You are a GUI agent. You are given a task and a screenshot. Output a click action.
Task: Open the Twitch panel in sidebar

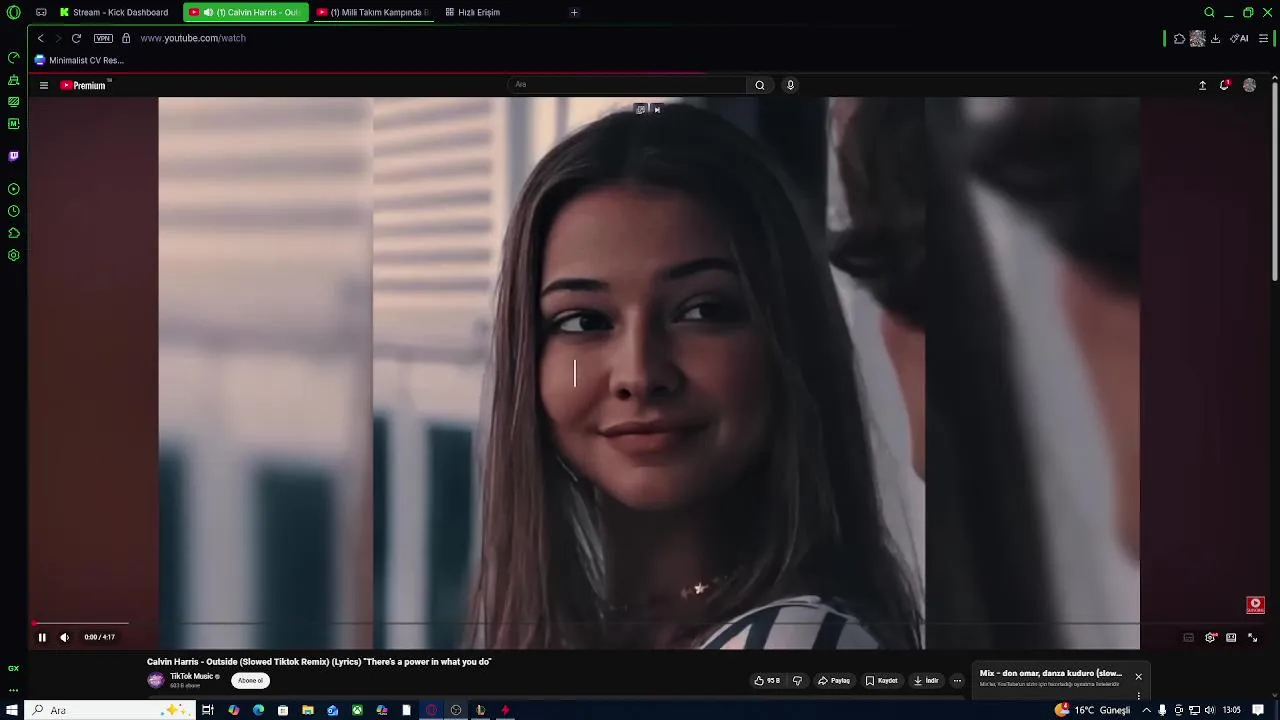(13, 156)
